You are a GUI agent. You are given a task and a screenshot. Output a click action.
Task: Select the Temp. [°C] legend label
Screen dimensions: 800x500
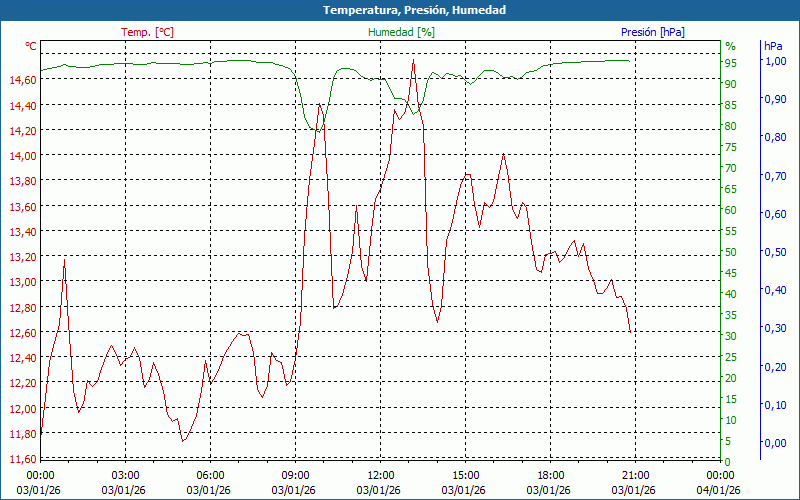pyautogui.click(x=147, y=32)
